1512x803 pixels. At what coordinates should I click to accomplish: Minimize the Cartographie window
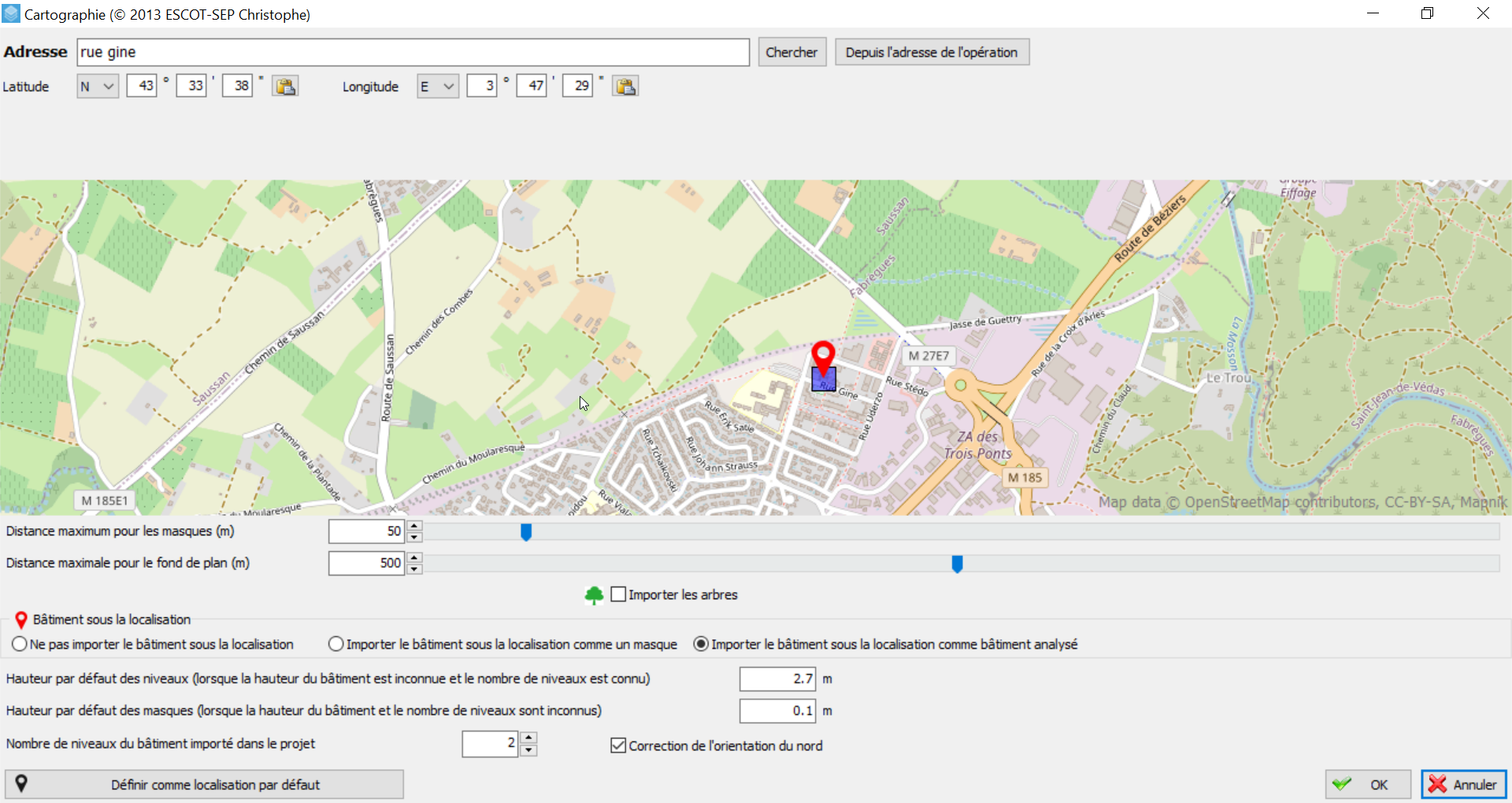coord(1373,13)
